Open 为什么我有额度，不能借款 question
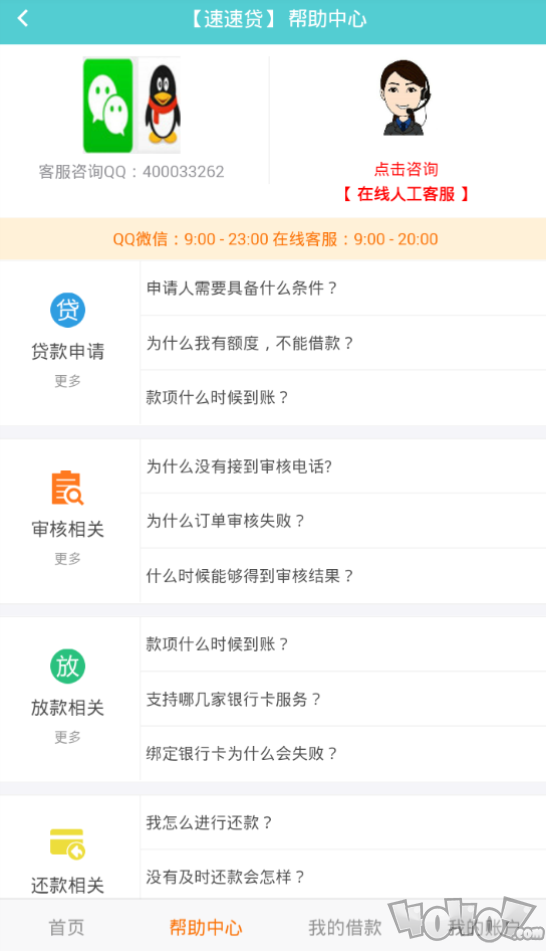Viewport: 546px width, 951px height. (x=343, y=343)
